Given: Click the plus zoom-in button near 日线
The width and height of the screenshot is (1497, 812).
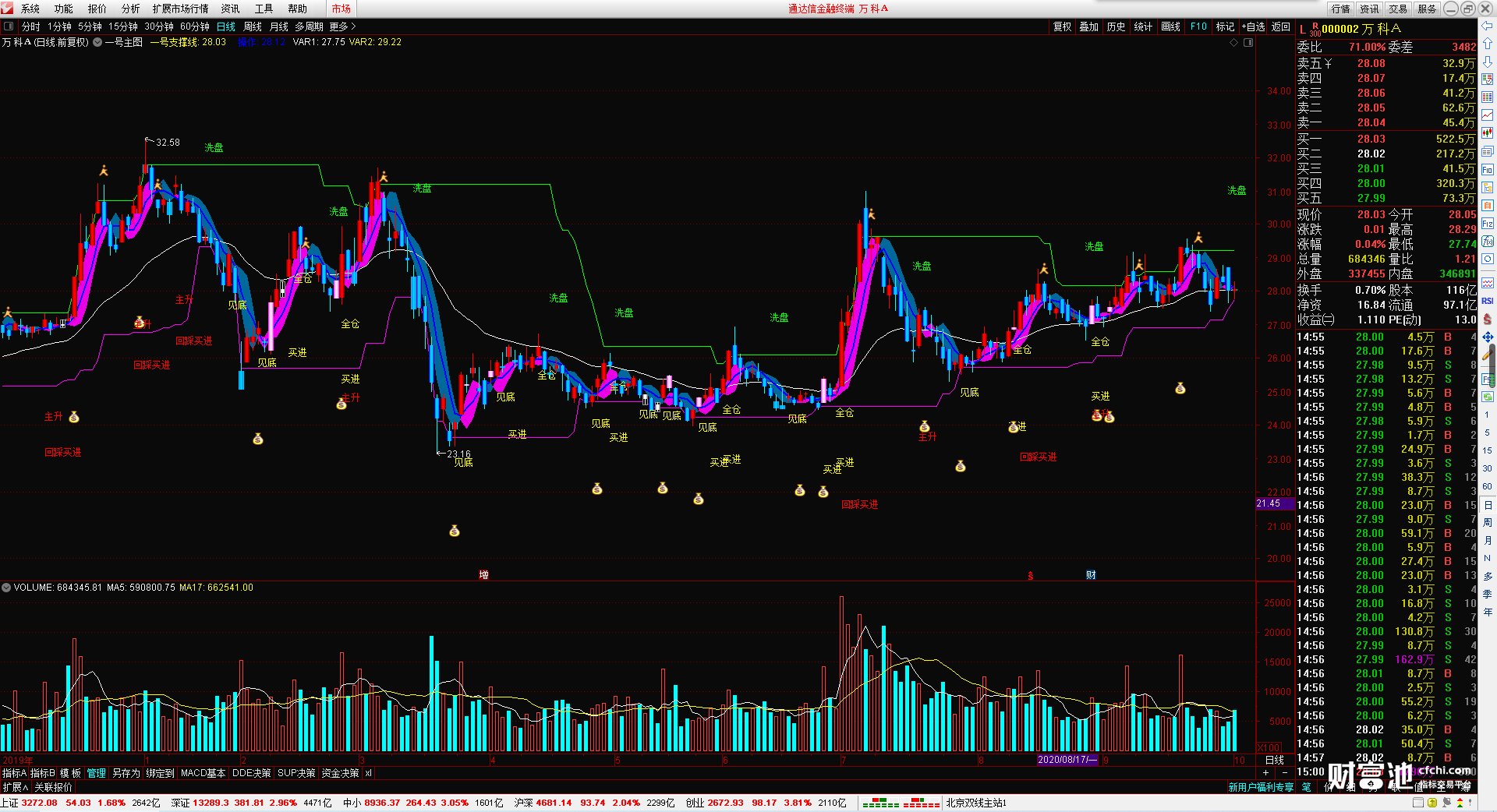Looking at the screenshot, I should 1265,773.
